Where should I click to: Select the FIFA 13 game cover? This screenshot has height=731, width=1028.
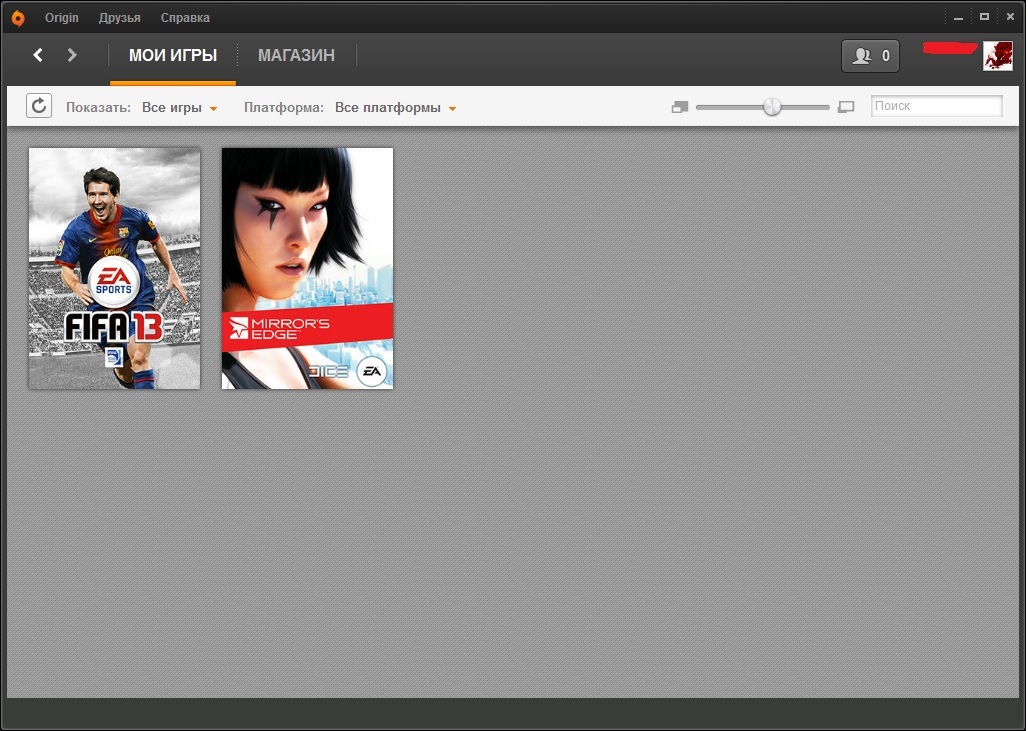[115, 268]
